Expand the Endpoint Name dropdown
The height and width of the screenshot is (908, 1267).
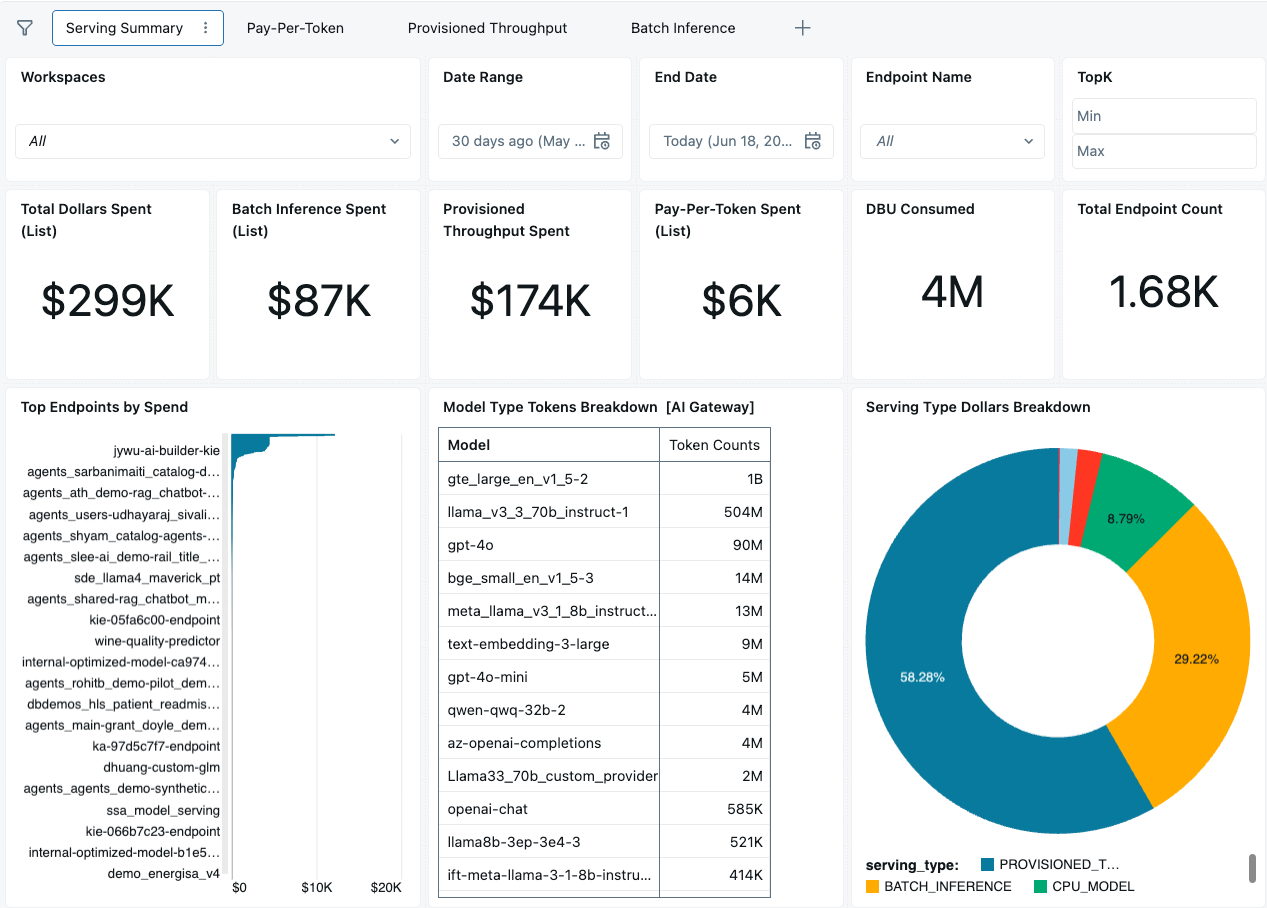pos(952,141)
